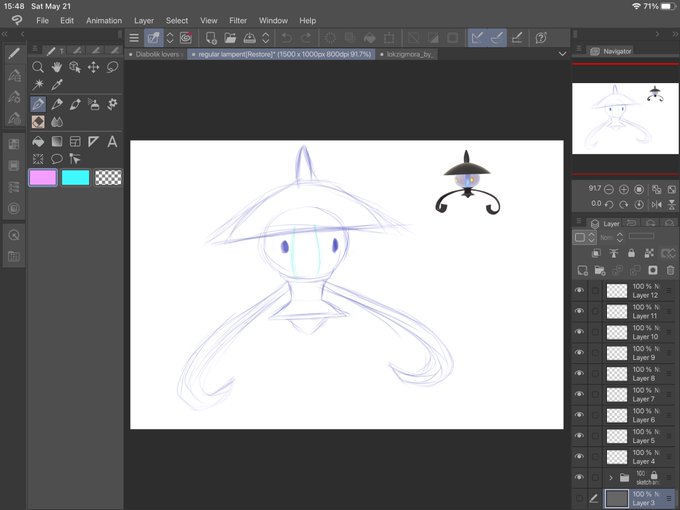Viewport: 680px width, 510px height.
Task: Expand the sketch folder layer chevron
Action: (611, 478)
